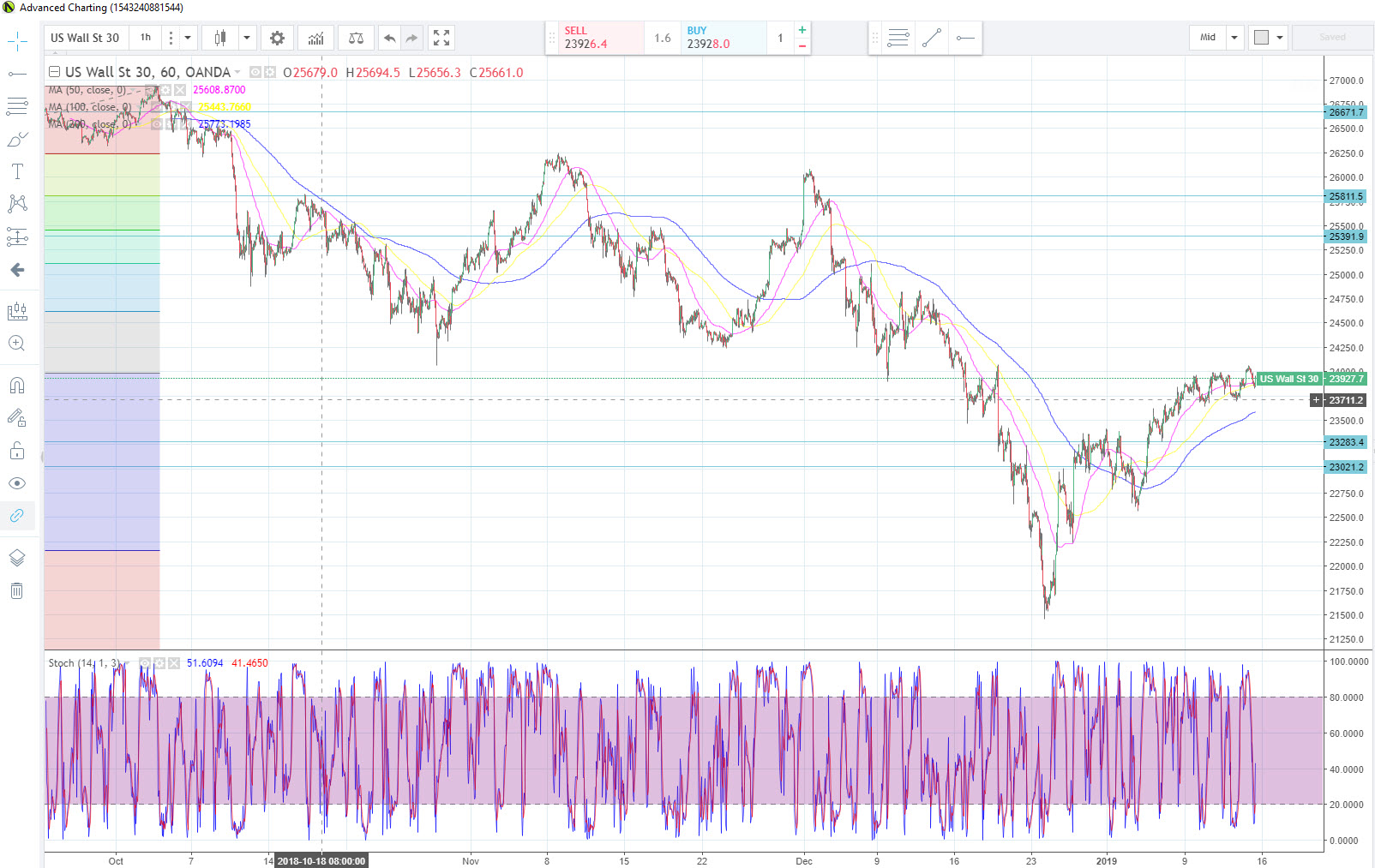Enter fullscreen mode
The height and width of the screenshot is (868, 1375).
(441, 38)
